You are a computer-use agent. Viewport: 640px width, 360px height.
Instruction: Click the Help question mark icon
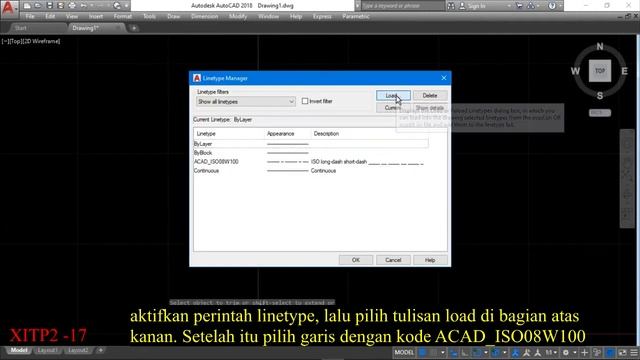[552, 6]
